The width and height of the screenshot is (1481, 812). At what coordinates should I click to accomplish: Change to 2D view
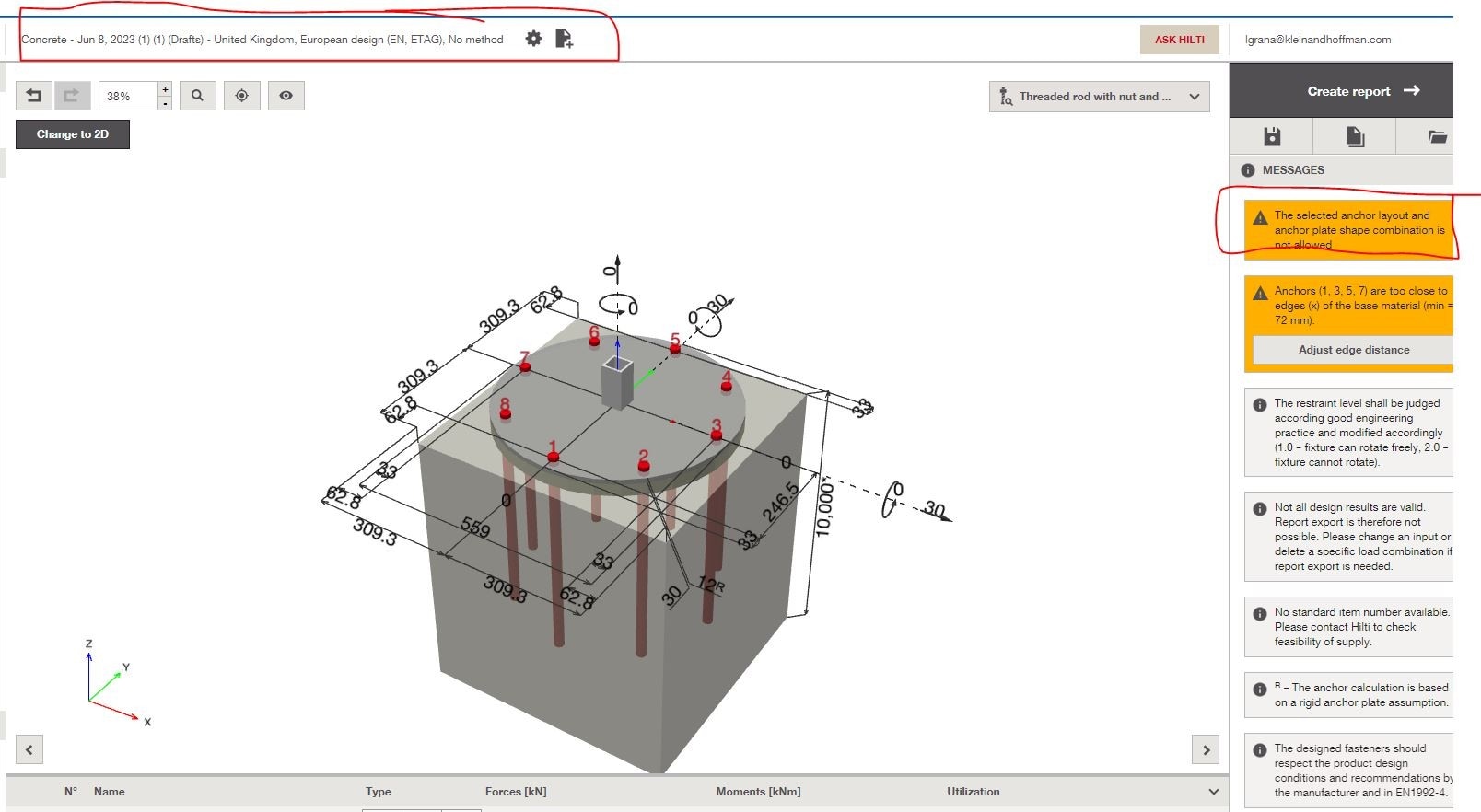click(73, 134)
